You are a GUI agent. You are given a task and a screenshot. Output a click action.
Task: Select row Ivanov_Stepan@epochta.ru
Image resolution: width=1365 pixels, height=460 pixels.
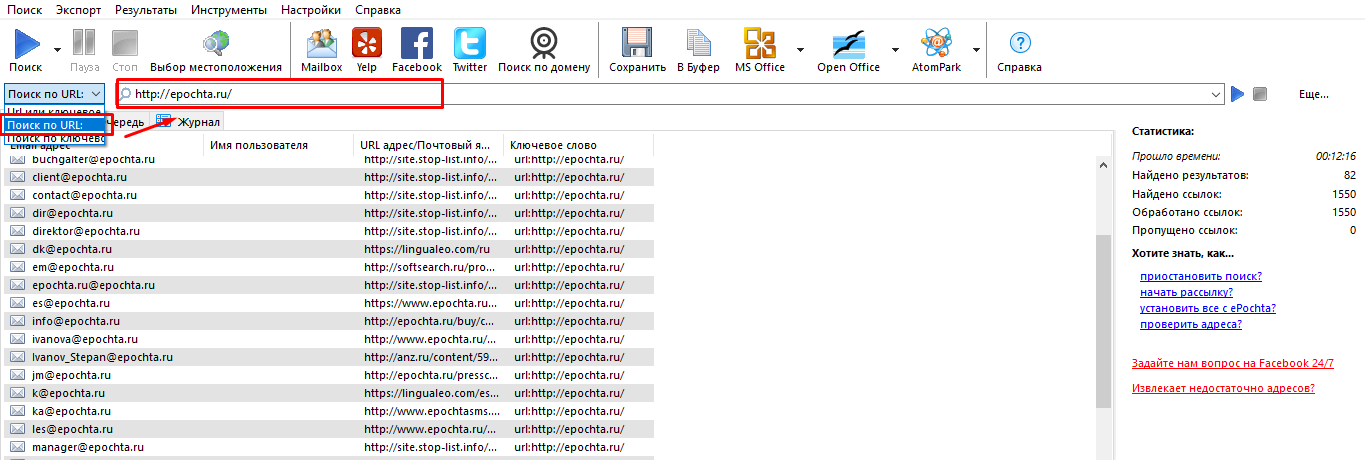[330, 357]
